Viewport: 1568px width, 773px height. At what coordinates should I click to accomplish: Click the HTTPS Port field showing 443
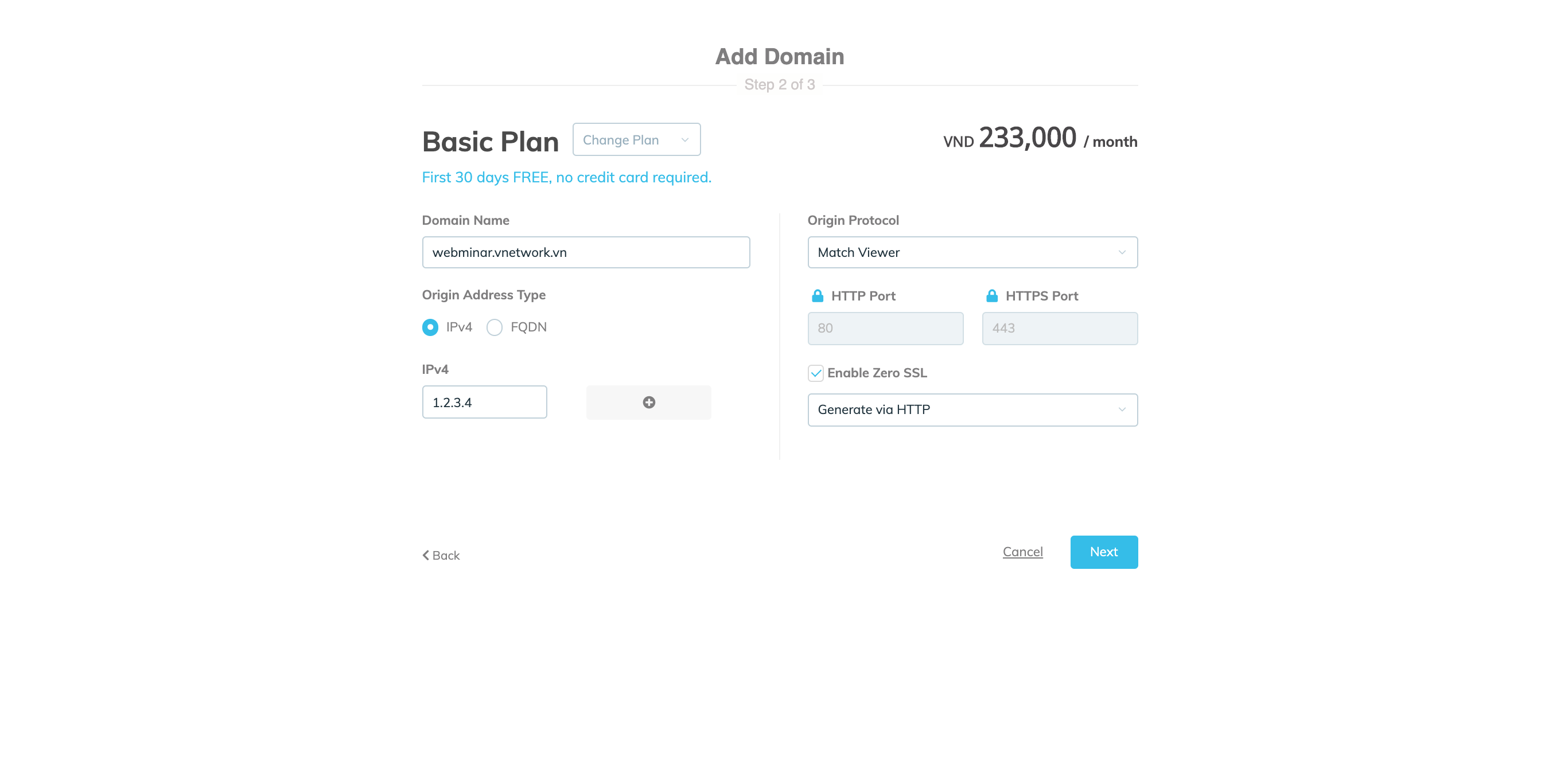(1059, 329)
